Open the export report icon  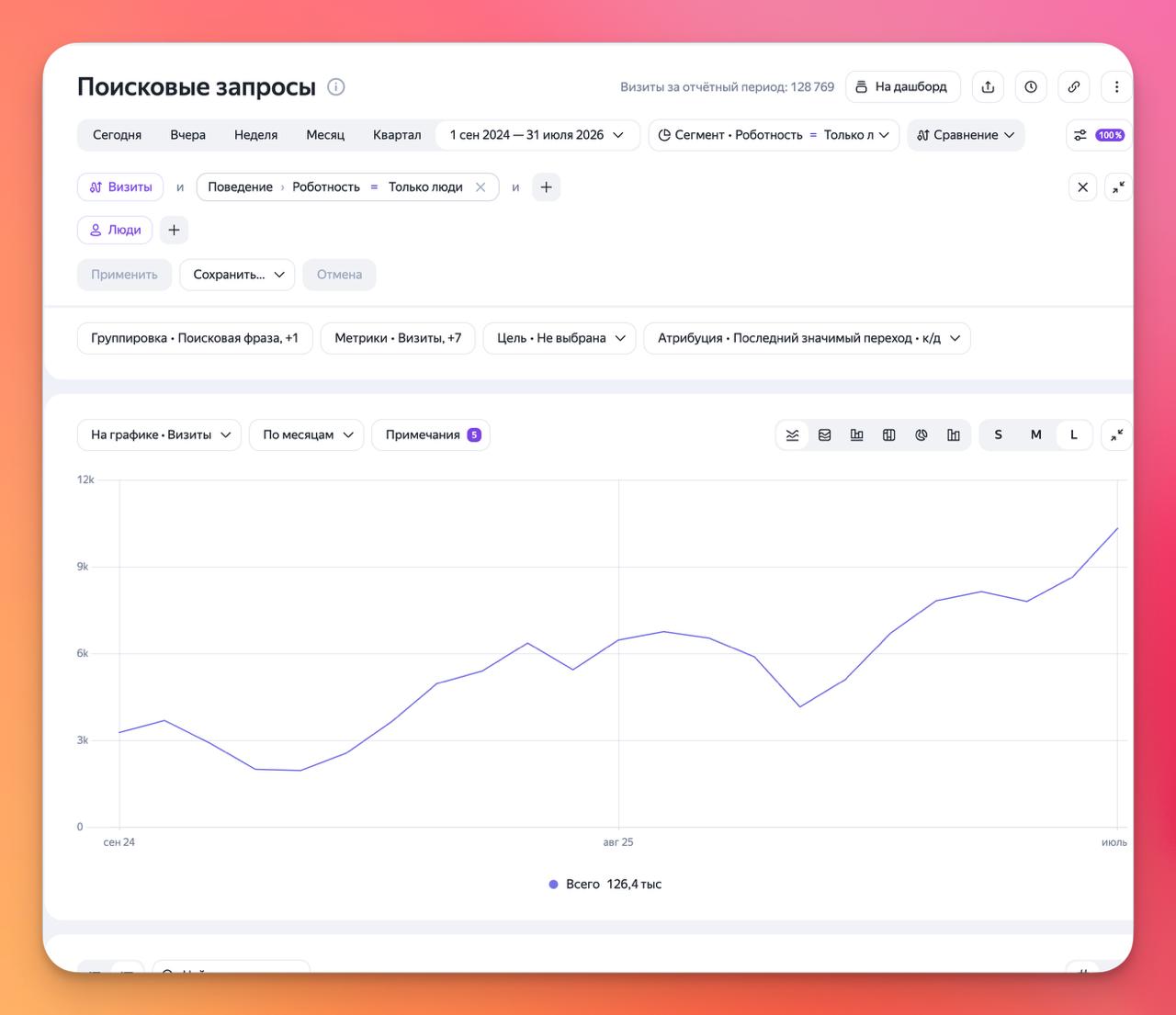pos(988,87)
